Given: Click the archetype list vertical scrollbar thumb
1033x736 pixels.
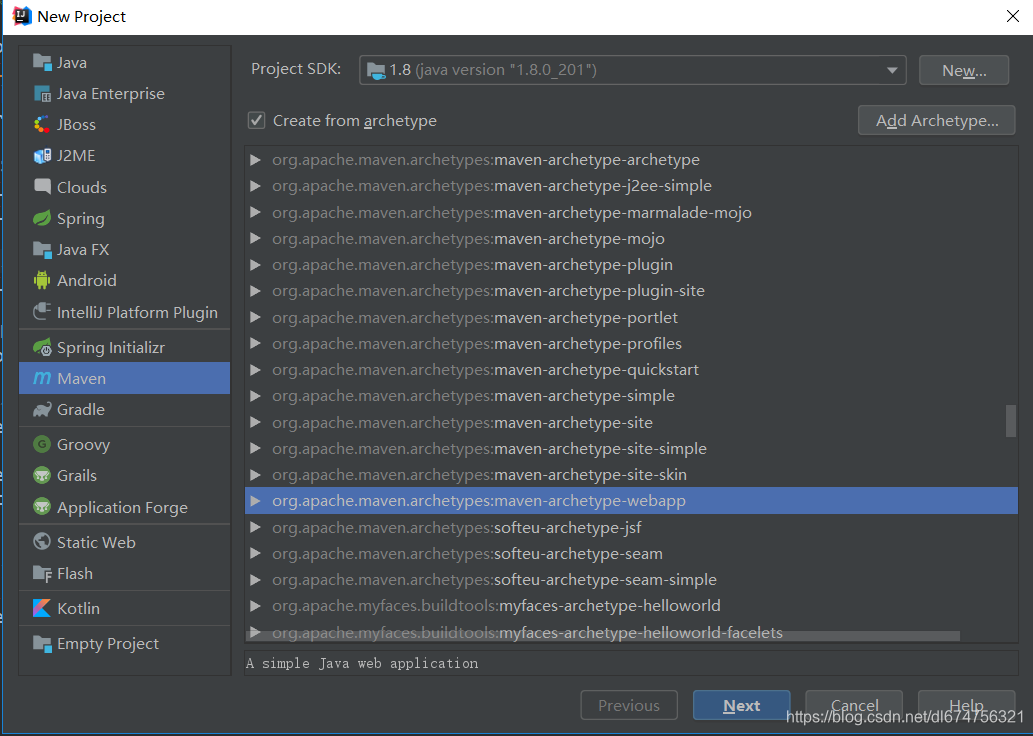Looking at the screenshot, I should click(x=1011, y=420).
